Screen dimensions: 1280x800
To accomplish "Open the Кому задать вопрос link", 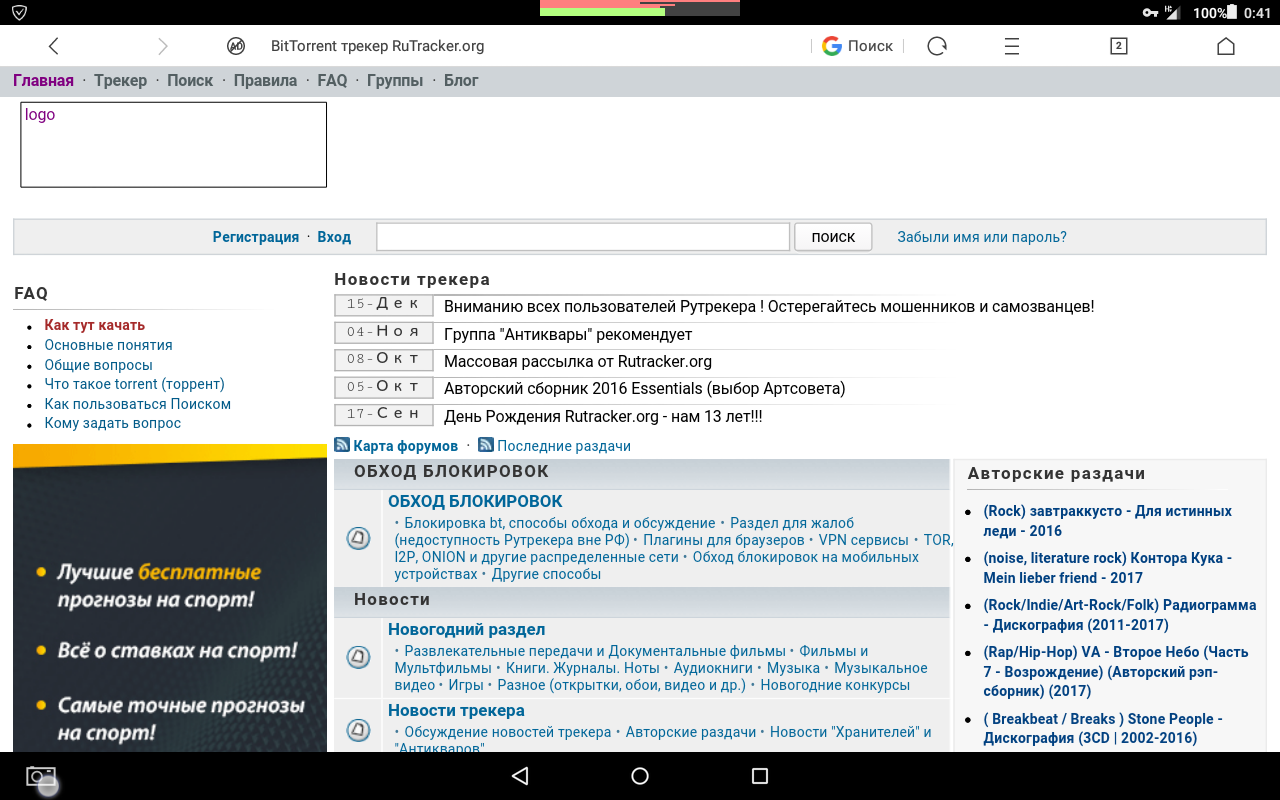I will 113,423.
